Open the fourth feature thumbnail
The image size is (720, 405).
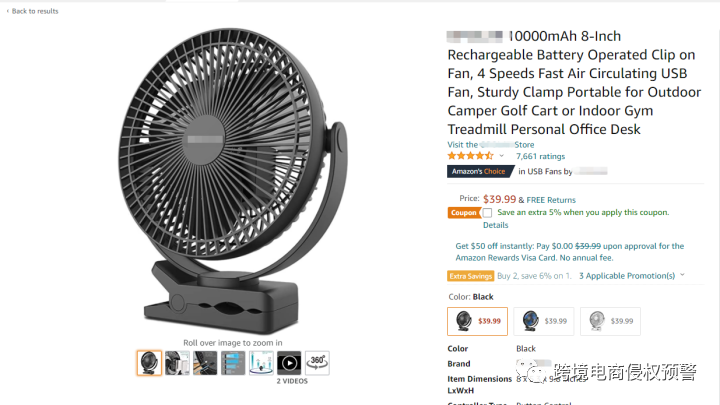(x=233, y=363)
